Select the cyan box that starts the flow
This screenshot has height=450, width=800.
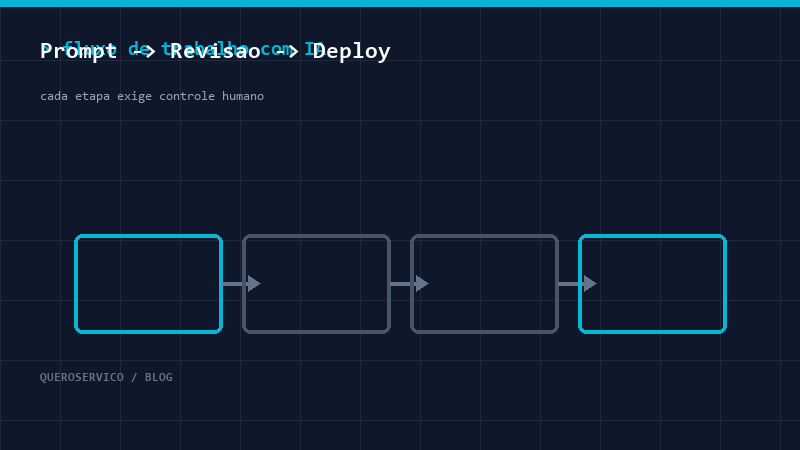(x=148, y=284)
